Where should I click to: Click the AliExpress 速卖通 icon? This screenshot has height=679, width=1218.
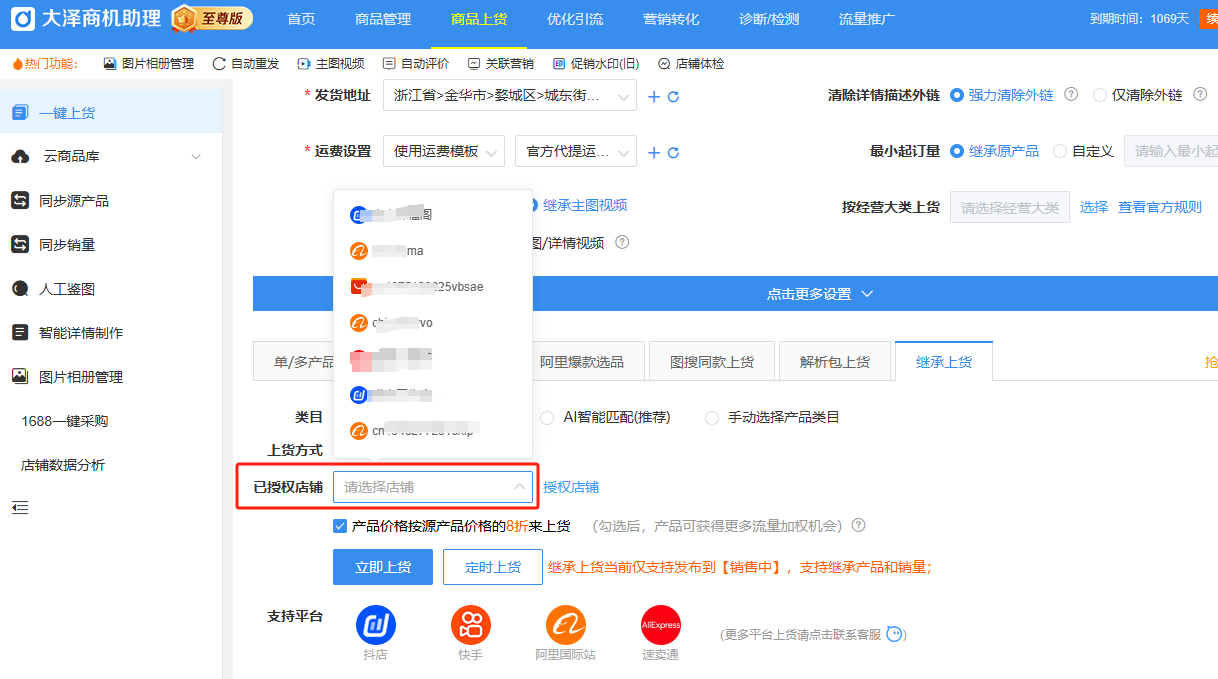[660, 625]
